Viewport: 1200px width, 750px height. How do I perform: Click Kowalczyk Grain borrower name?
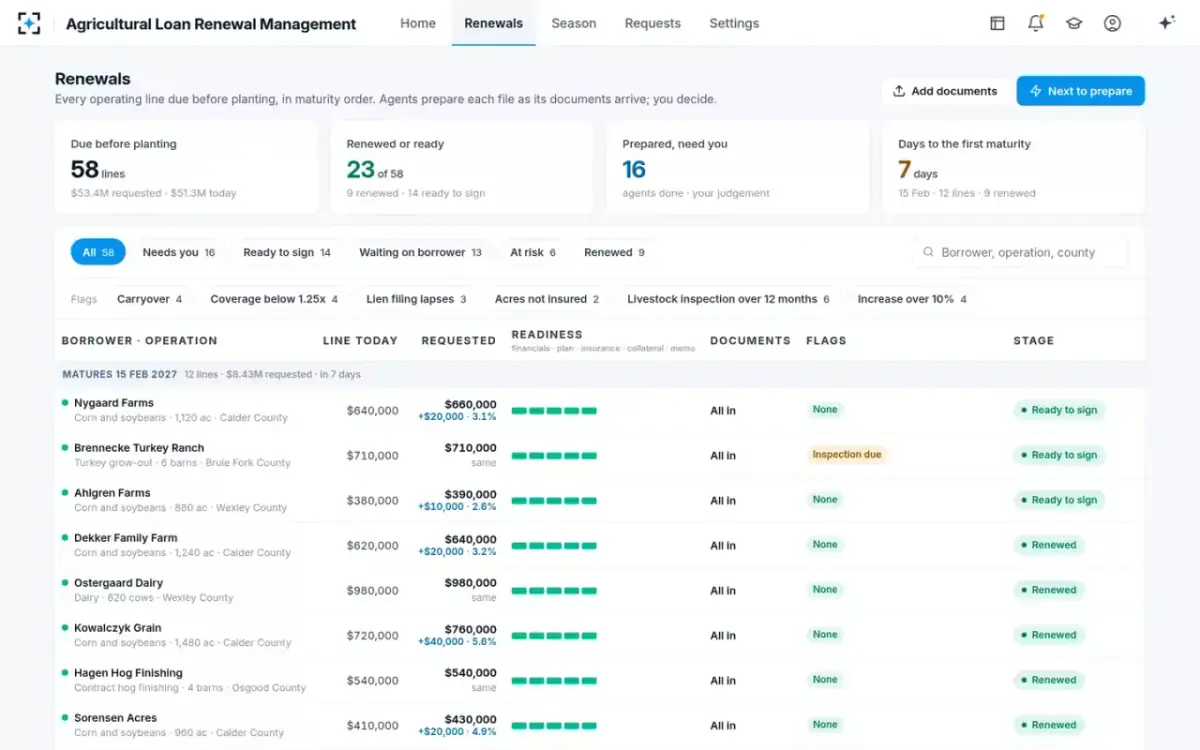click(x=118, y=628)
